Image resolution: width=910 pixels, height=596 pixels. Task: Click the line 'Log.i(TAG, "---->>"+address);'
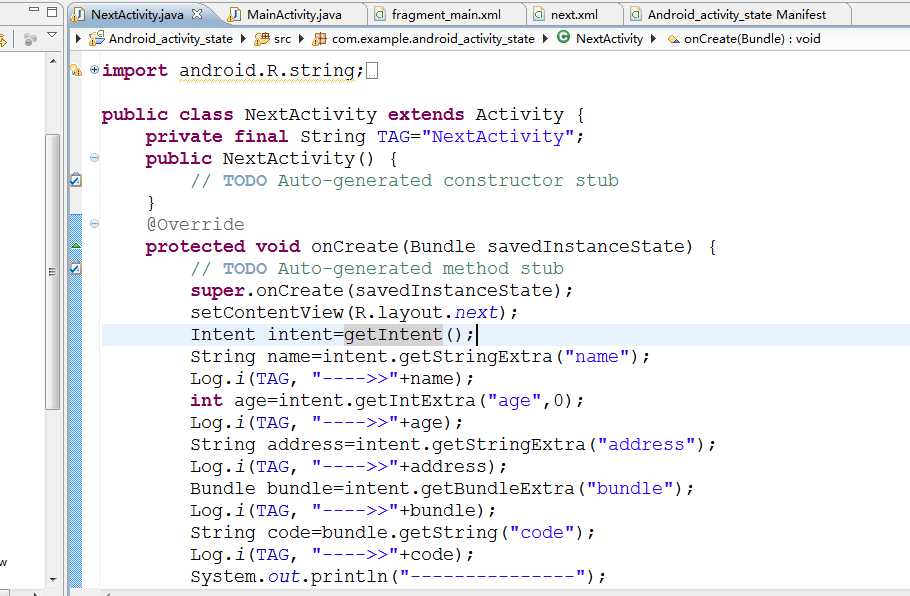pos(349,467)
